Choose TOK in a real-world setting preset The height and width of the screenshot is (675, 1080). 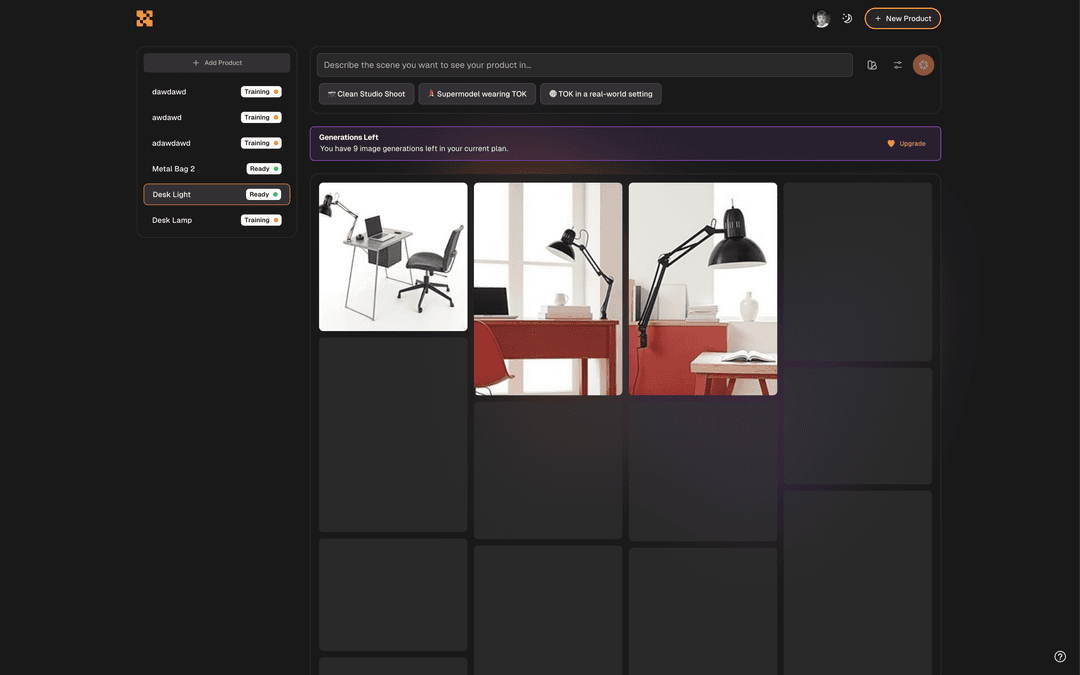(x=601, y=94)
